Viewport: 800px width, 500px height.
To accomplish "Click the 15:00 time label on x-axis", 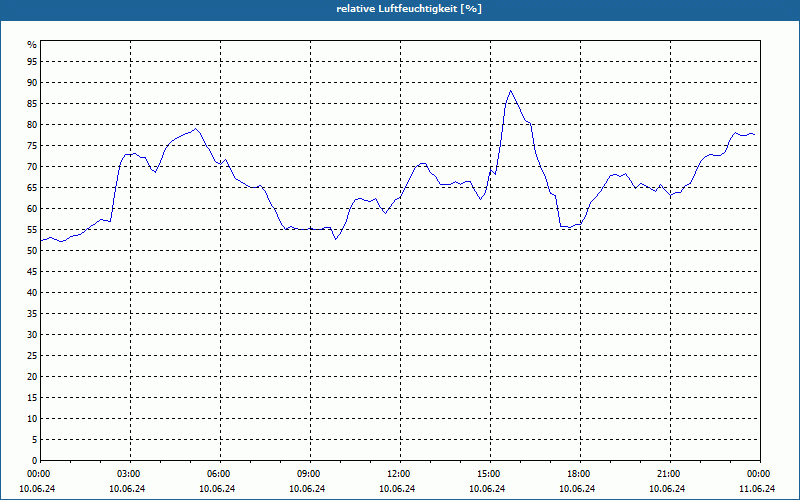I will [490, 474].
